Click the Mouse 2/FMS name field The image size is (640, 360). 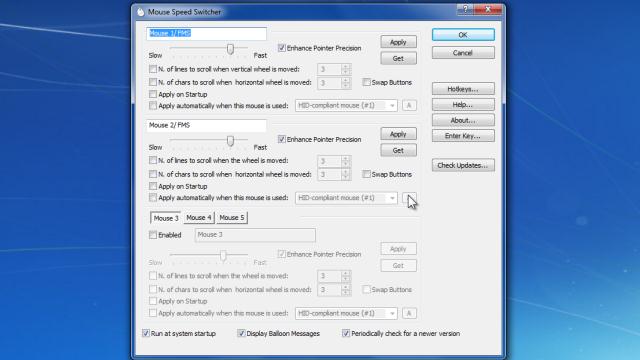click(x=207, y=125)
